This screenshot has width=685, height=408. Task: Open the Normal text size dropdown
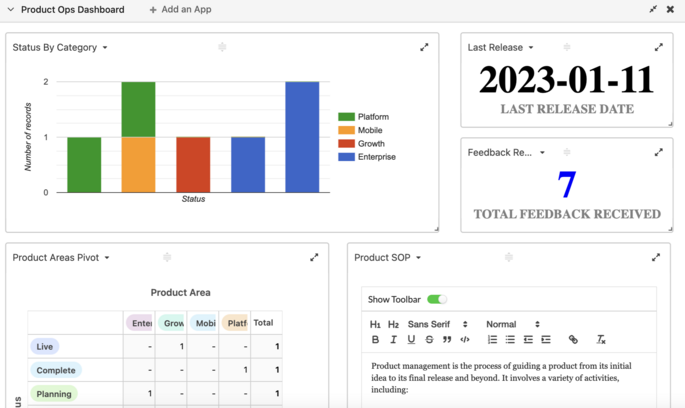pos(512,324)
